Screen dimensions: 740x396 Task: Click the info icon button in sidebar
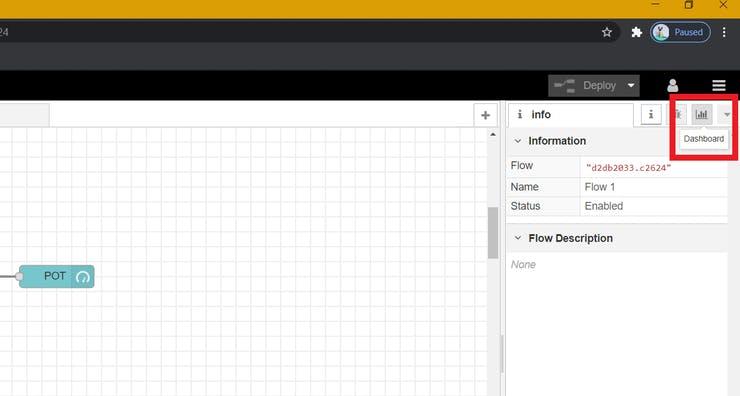coord(651,115)
